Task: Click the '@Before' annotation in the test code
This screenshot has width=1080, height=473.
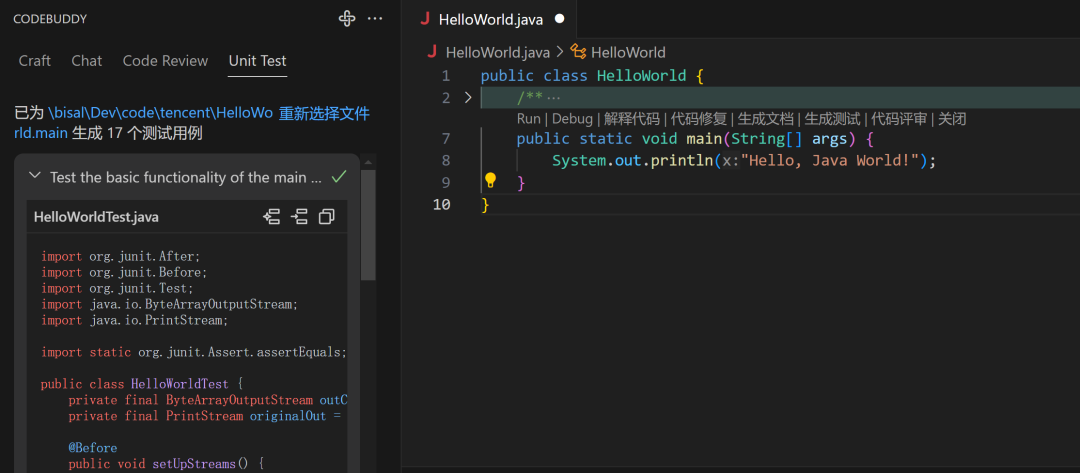Action: (92, 448)
